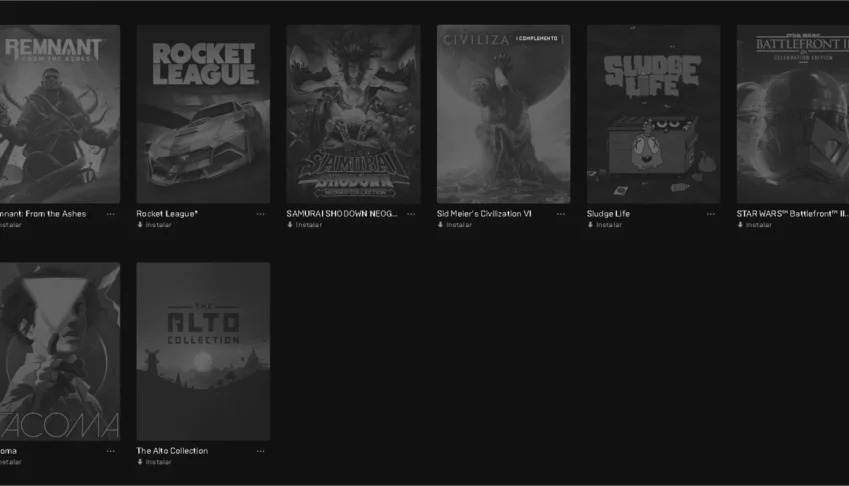The image size is (849, 486).
Task: Select the Rocket League cover art
Action: tap(203, 114)
